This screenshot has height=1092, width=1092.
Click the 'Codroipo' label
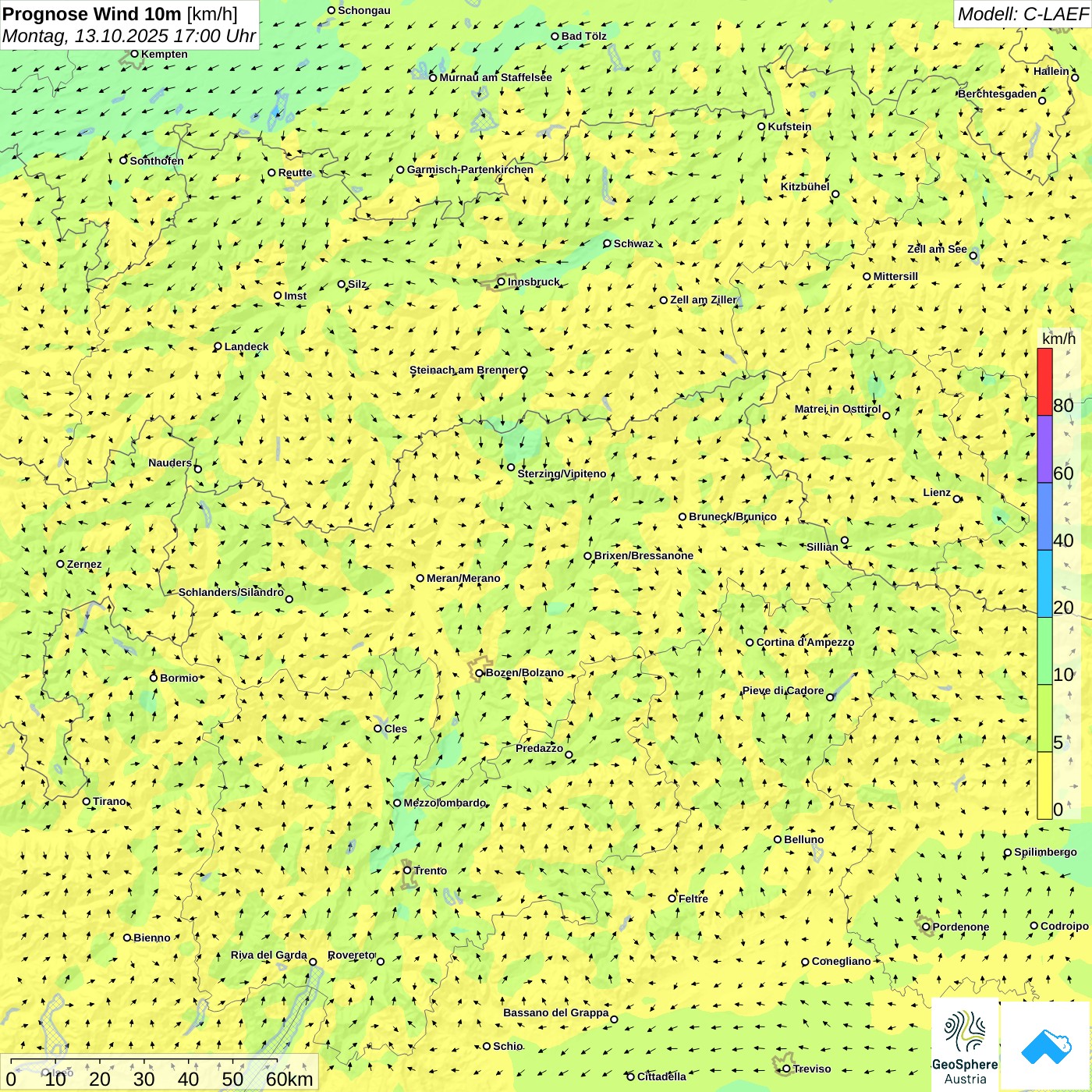coord(1065,926)
